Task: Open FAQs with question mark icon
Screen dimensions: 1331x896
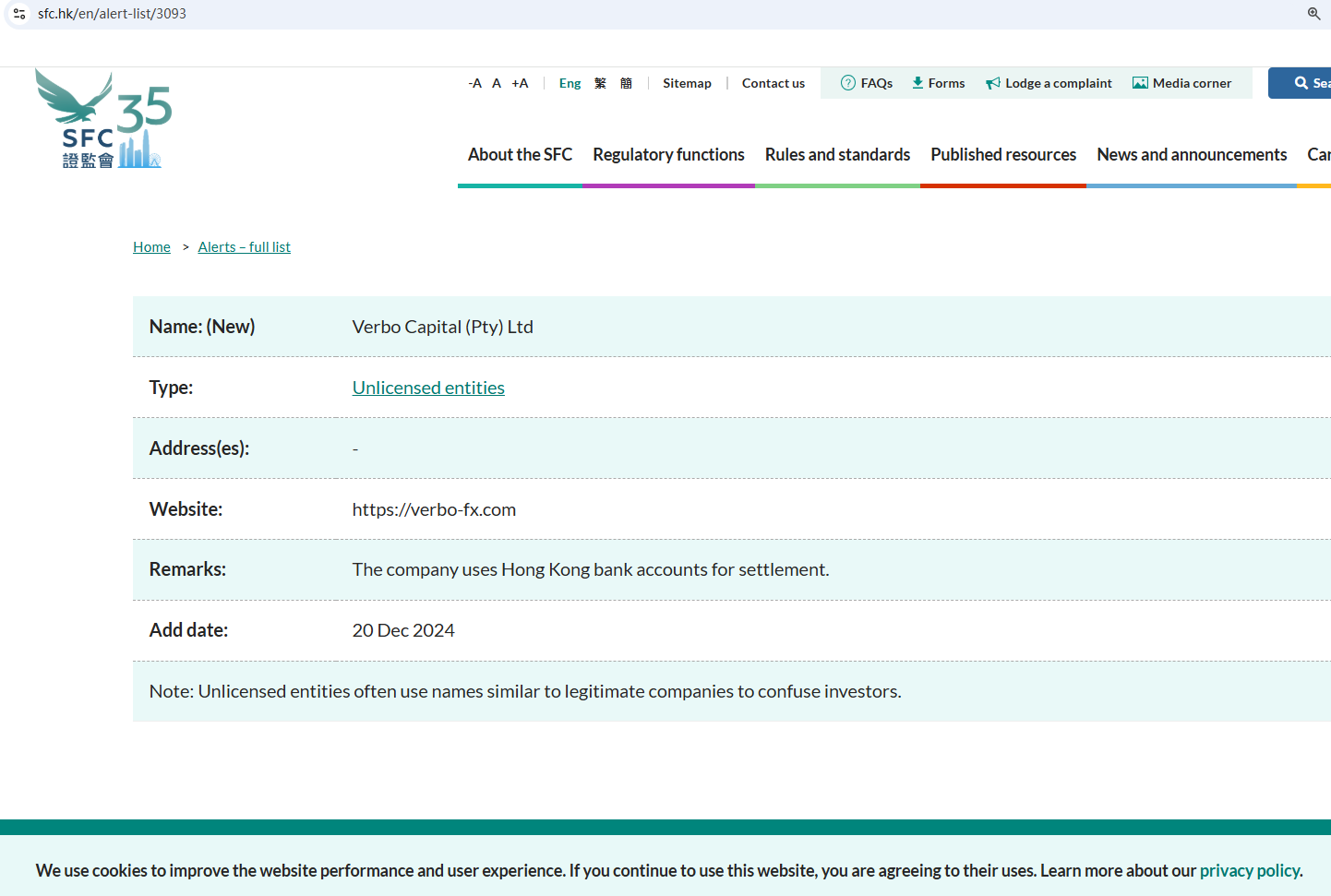Action: click(x=867, y=83)
